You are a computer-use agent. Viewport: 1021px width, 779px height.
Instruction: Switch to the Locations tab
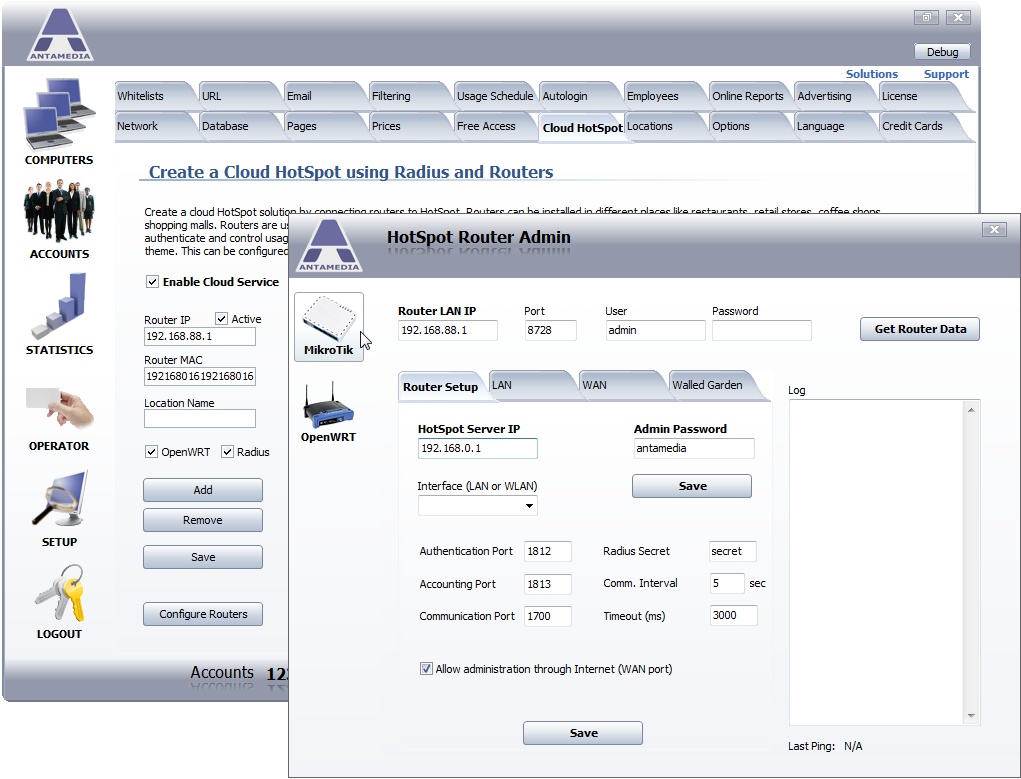pyautogui.click(x=664, y=126)
